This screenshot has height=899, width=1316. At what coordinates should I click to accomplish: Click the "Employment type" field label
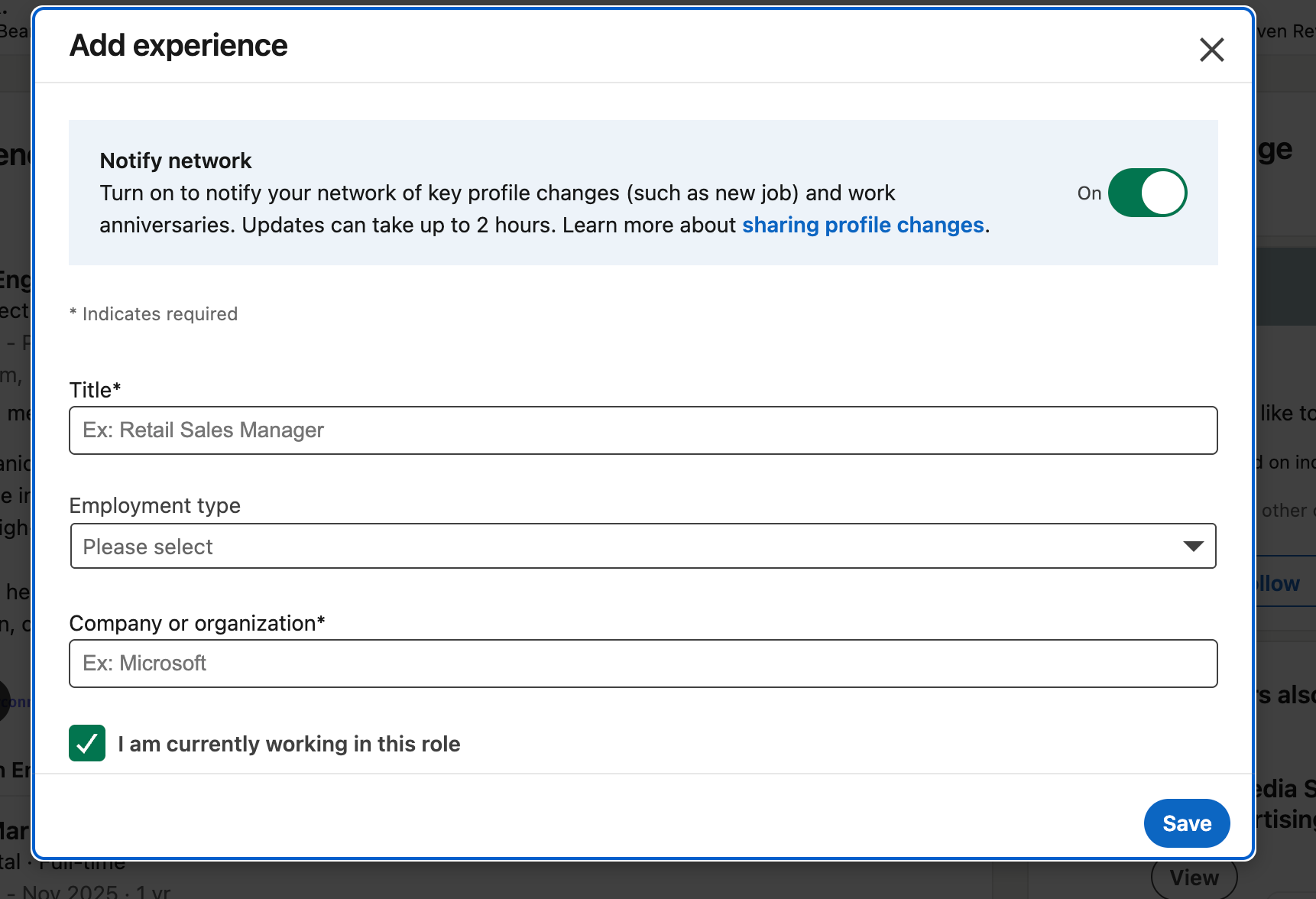[154, 506]
